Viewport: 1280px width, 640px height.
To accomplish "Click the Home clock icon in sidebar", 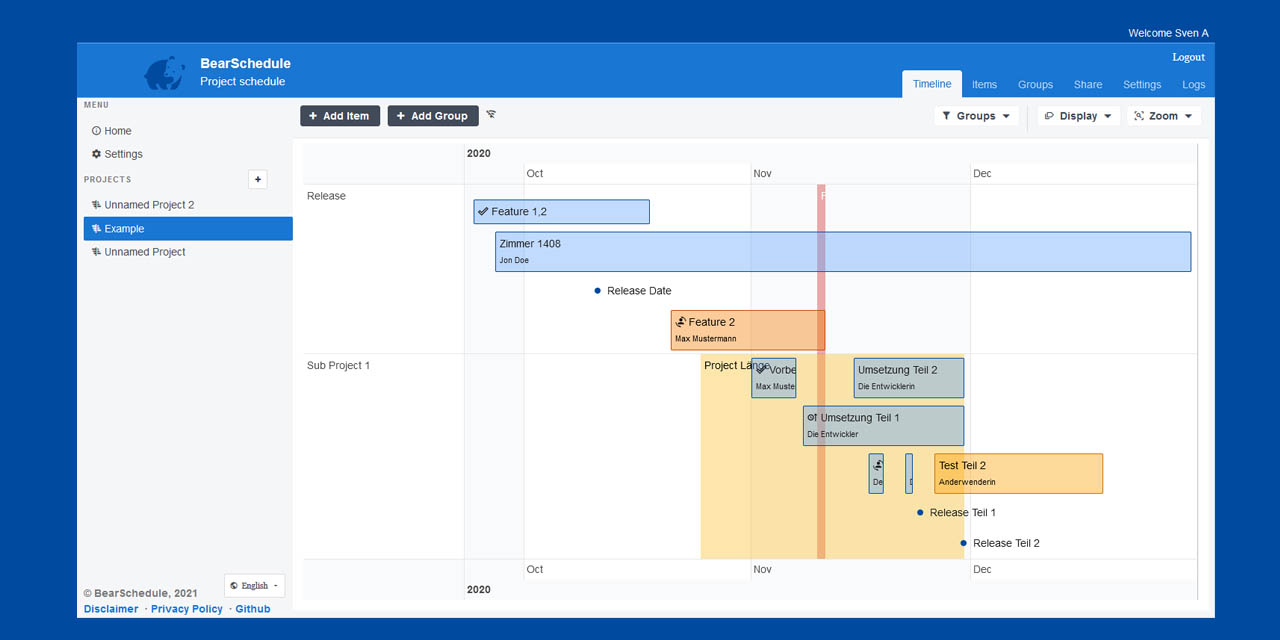I will click(96, 131).
